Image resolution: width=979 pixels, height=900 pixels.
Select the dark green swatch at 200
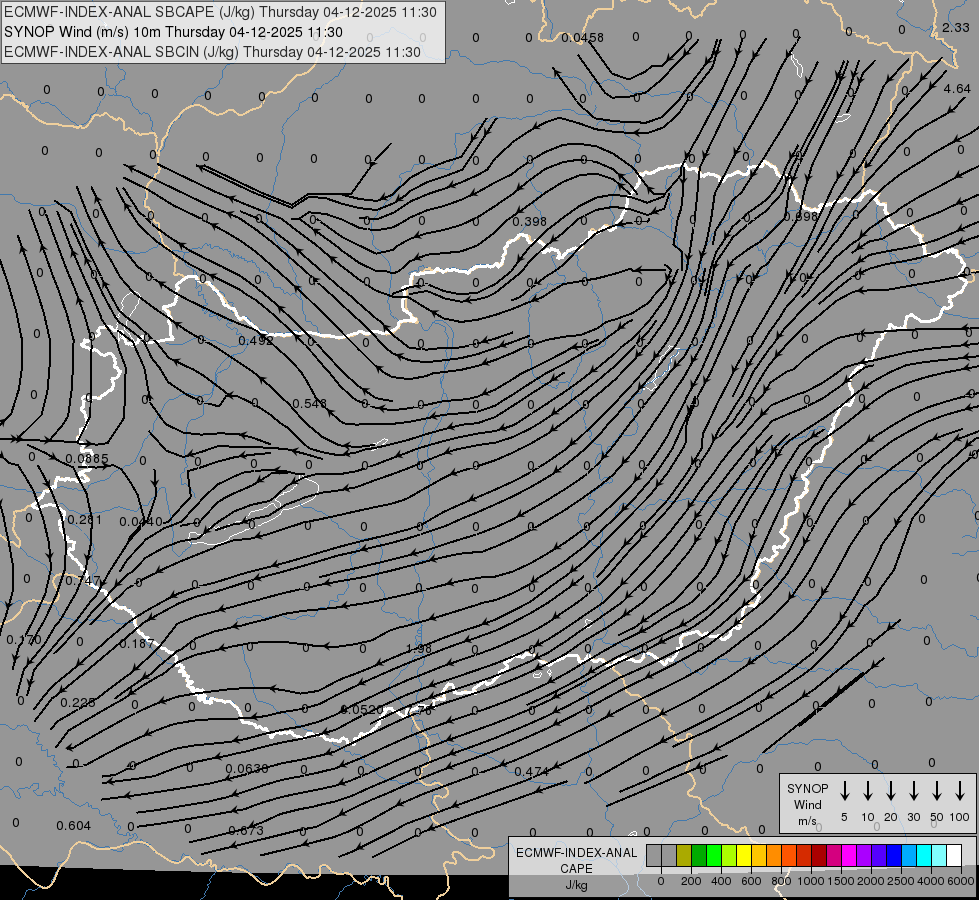699,855
